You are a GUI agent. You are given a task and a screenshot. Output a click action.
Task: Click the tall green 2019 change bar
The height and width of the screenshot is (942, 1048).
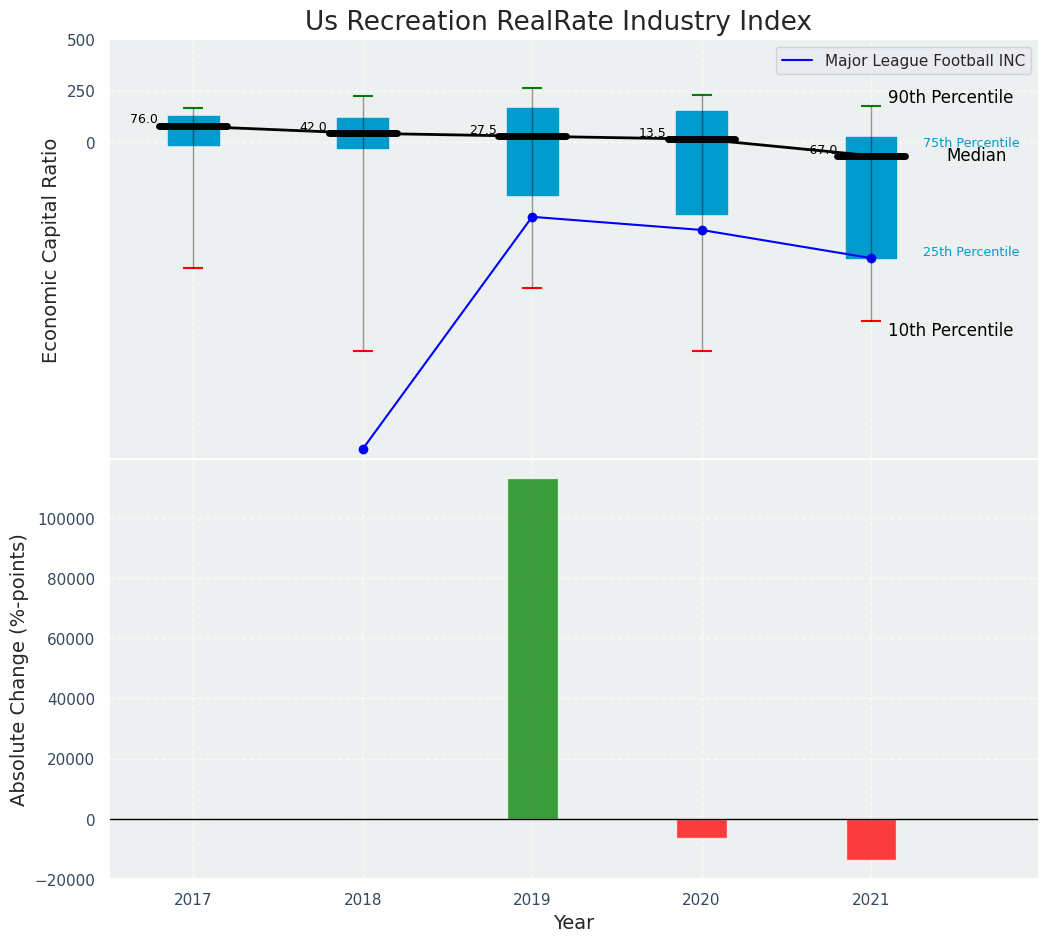[532, 648]
